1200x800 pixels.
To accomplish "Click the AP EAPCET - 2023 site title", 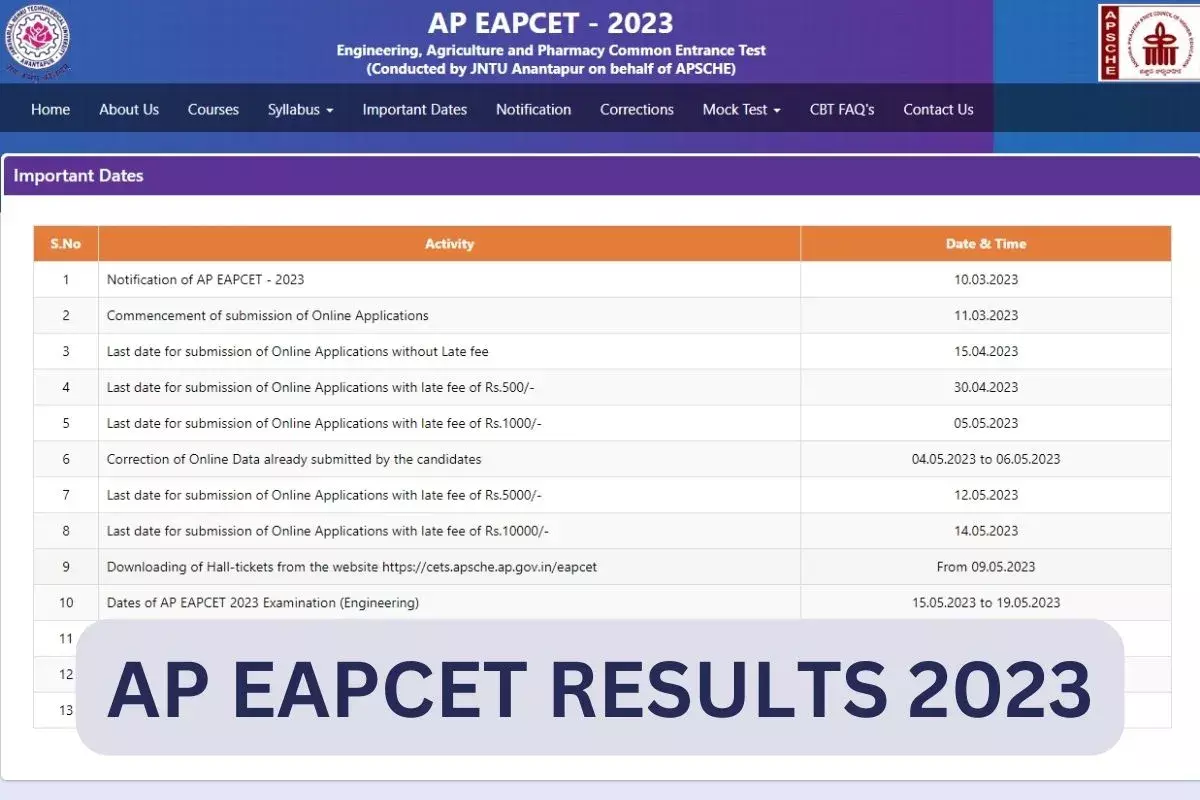I will point(550,22).
